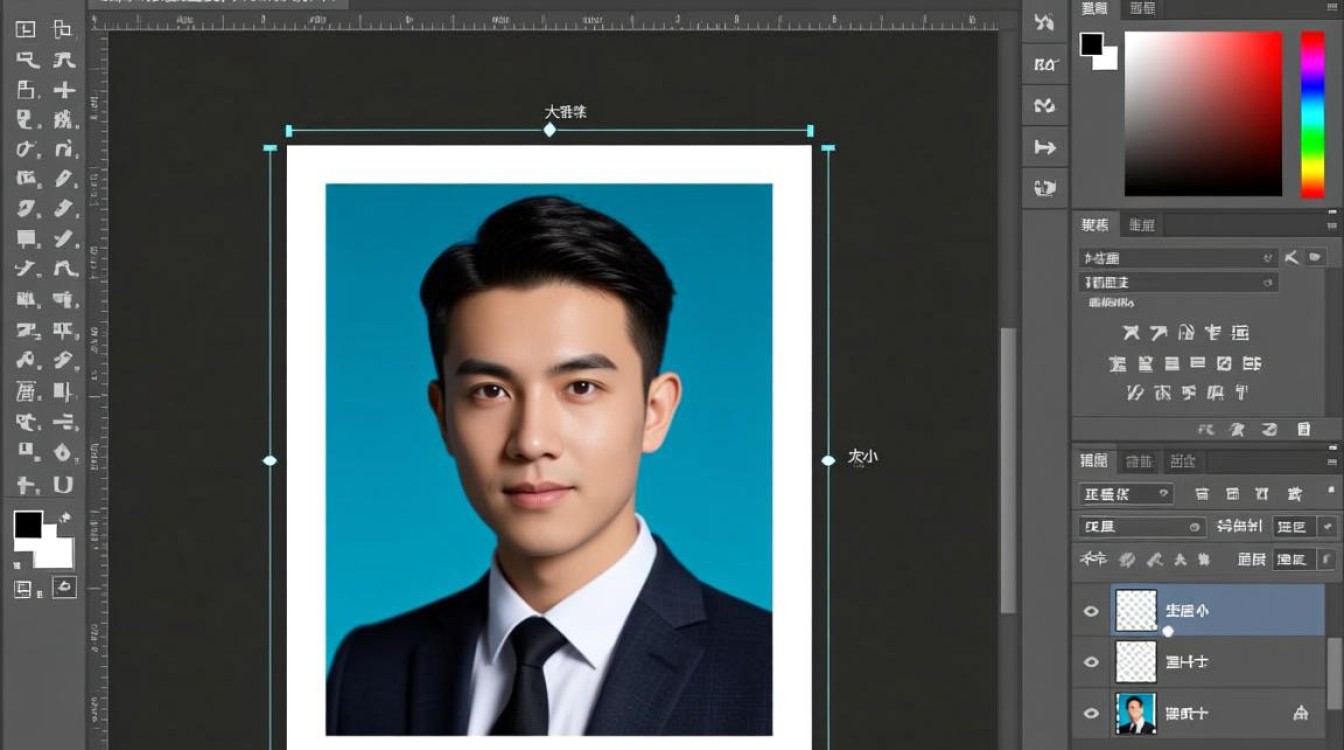
Task: Open the collapsed panel icon between BA and the arrow
Action: [x=1045, y=106]
